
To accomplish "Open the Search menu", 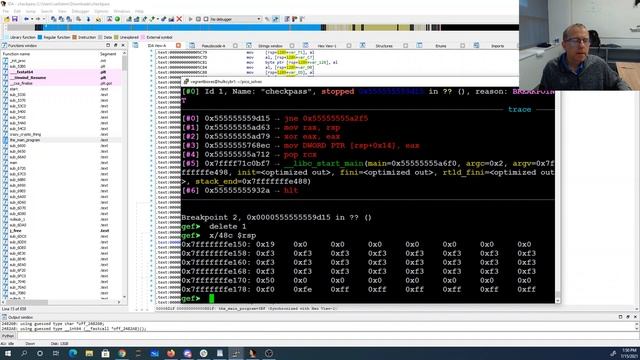I will 47,11.
